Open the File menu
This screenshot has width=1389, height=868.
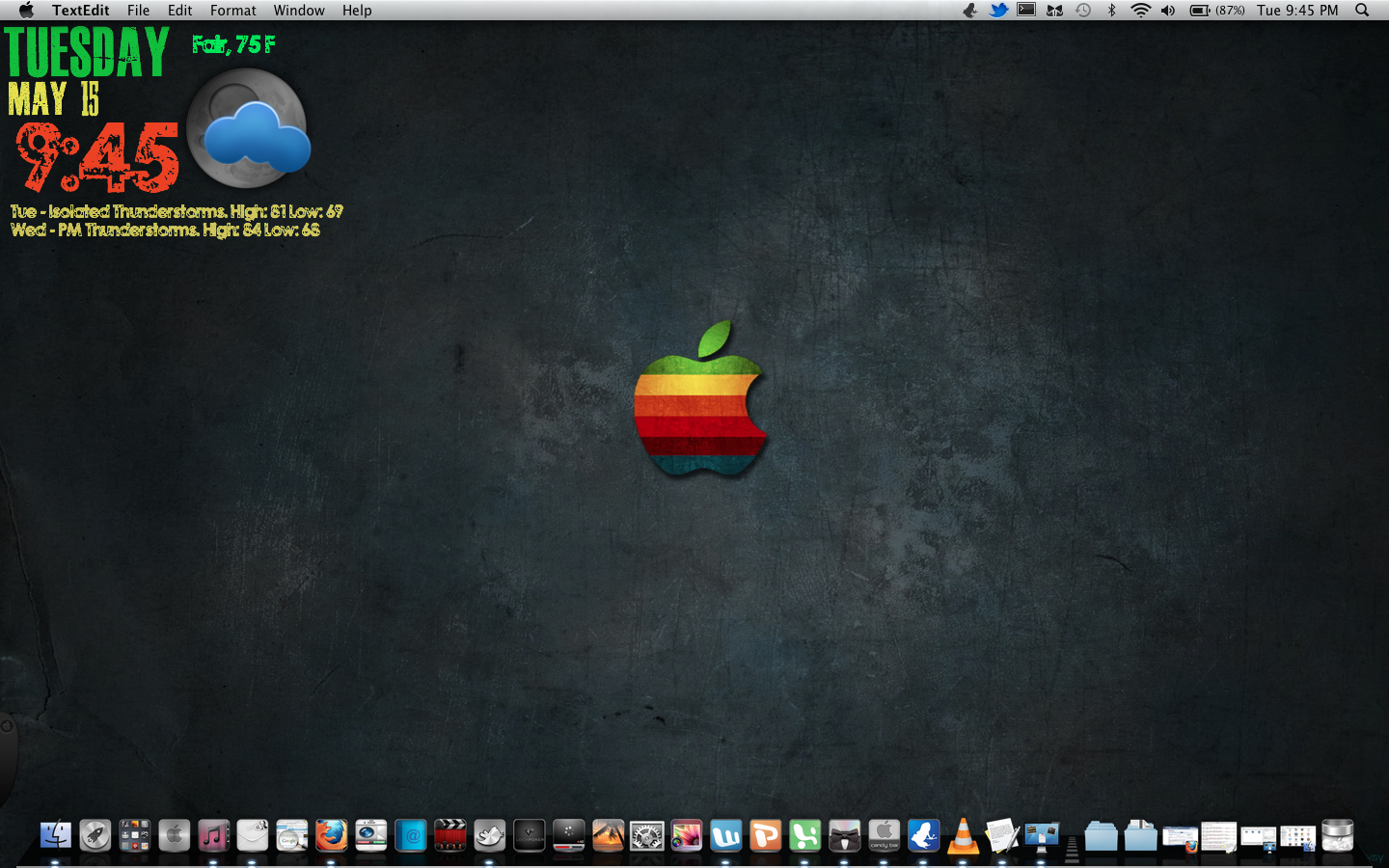tap(138, 10)
